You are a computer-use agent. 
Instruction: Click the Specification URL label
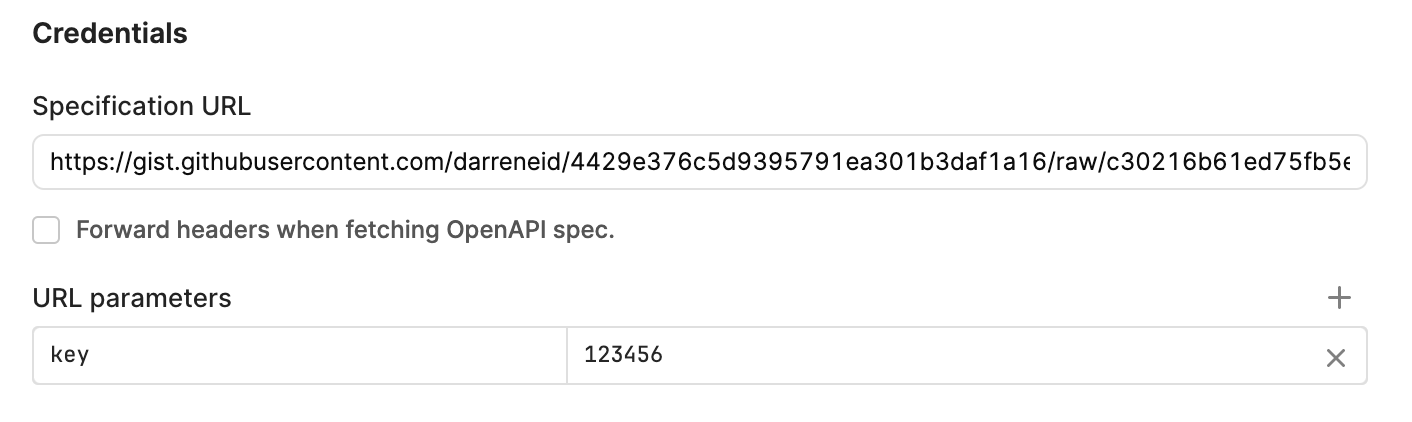142,106
